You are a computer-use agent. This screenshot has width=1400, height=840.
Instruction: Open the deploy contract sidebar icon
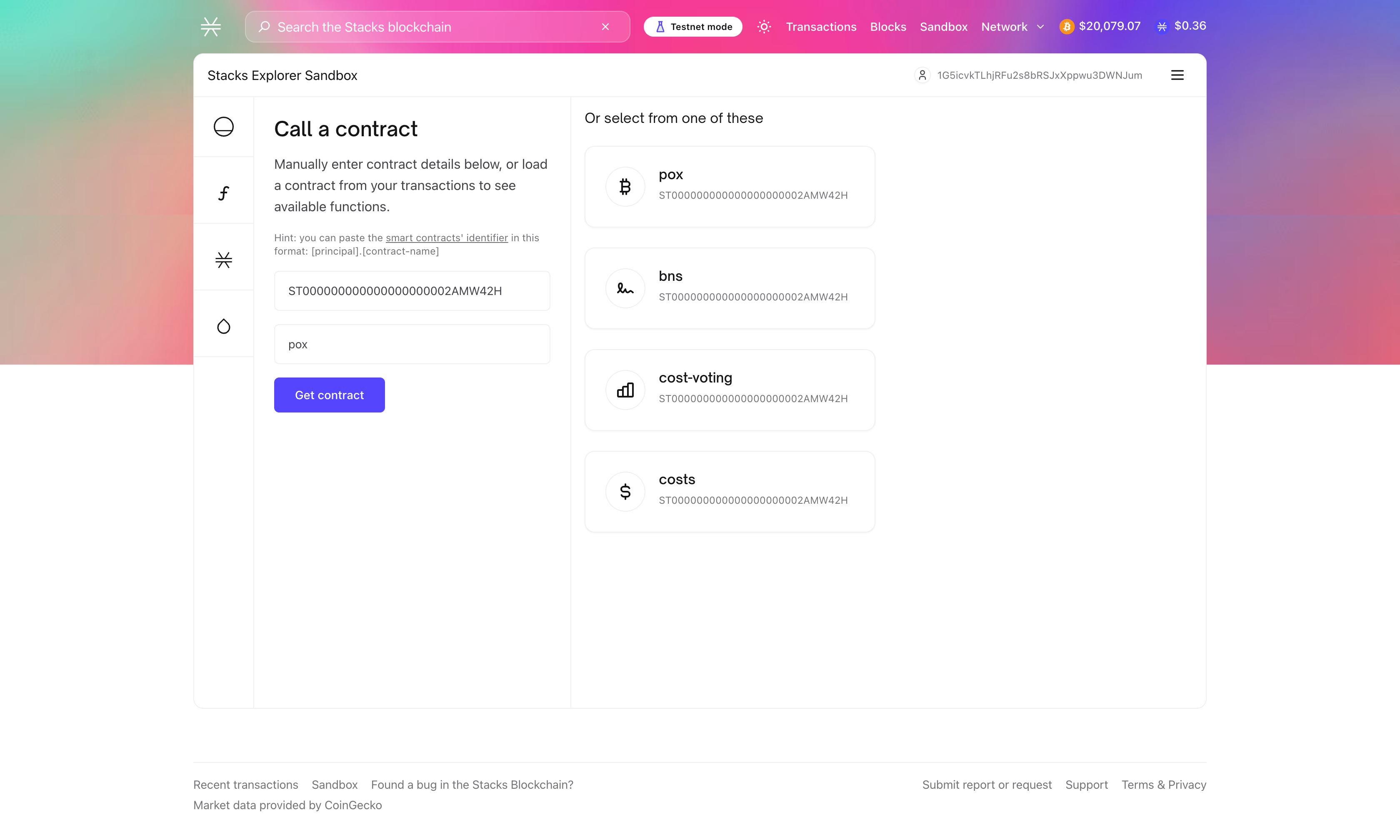(223, 127)
